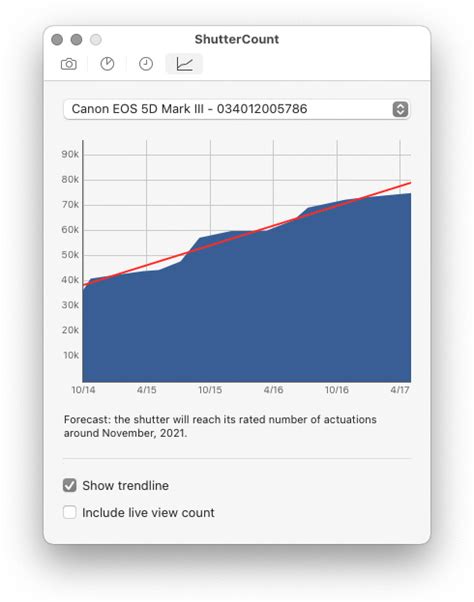
Task: Click the 40k axis label
Action: click(x=70, y=280)
